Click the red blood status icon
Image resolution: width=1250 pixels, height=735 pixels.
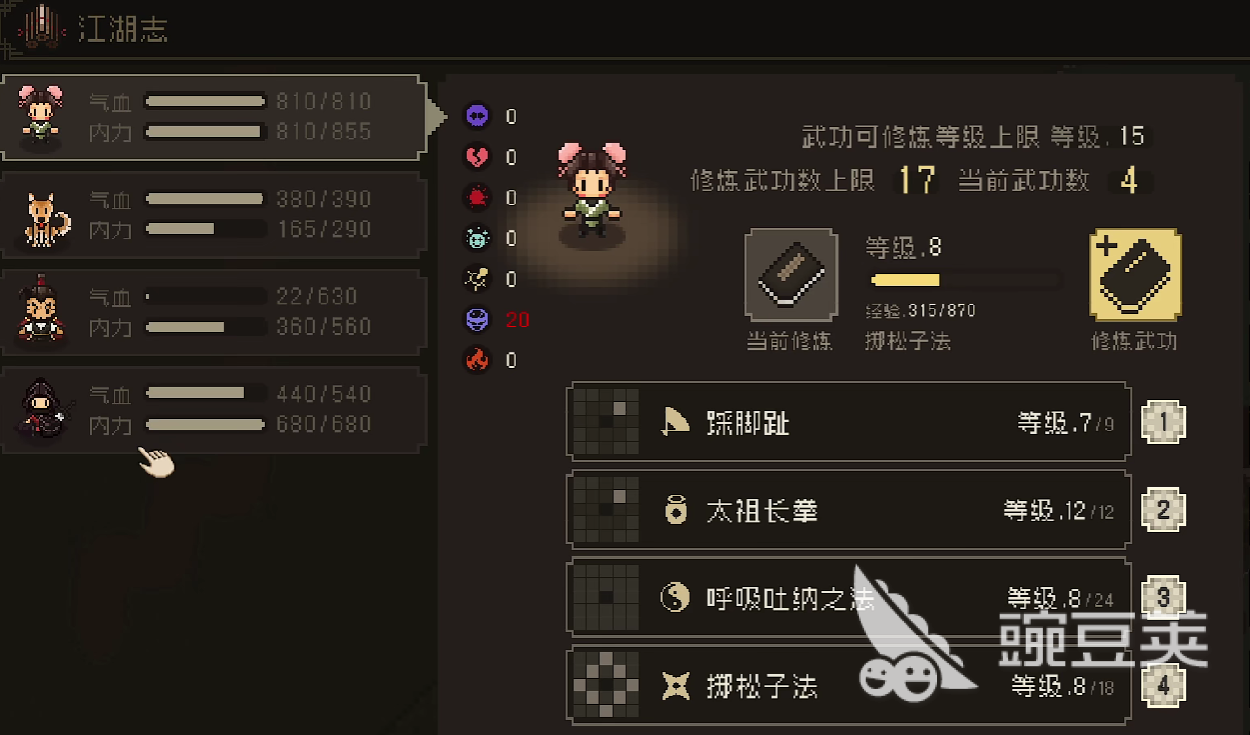click(x=477, y=198)
